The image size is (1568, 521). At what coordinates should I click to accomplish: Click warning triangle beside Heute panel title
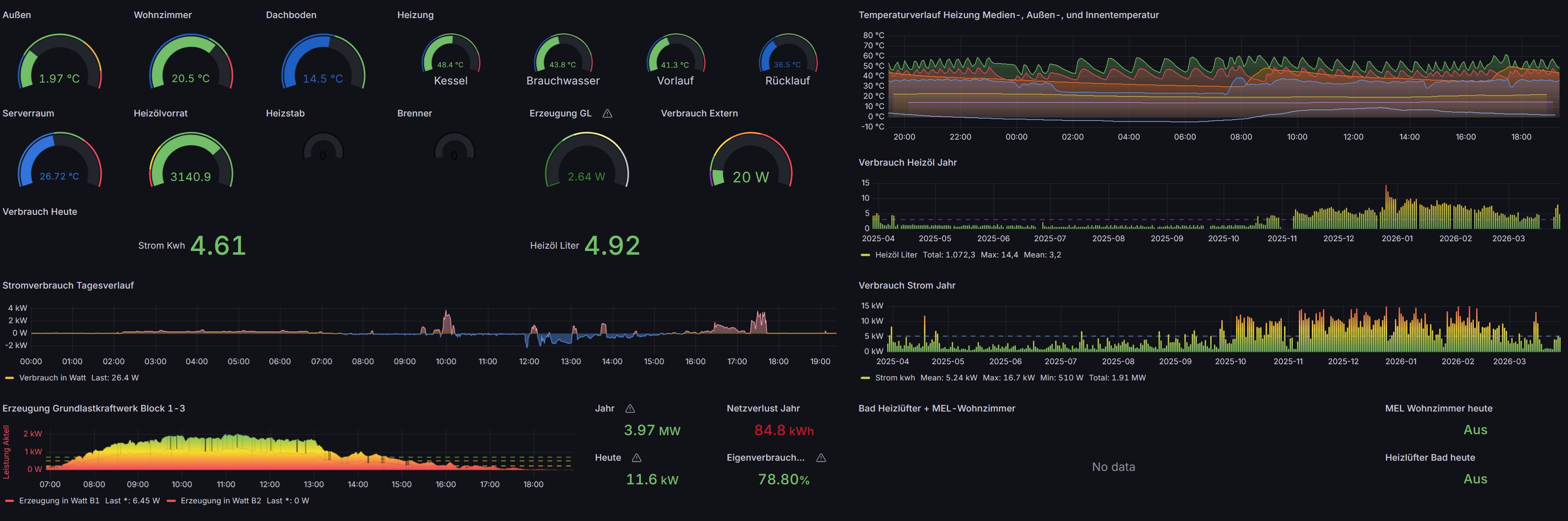click(x=636, y=458)
